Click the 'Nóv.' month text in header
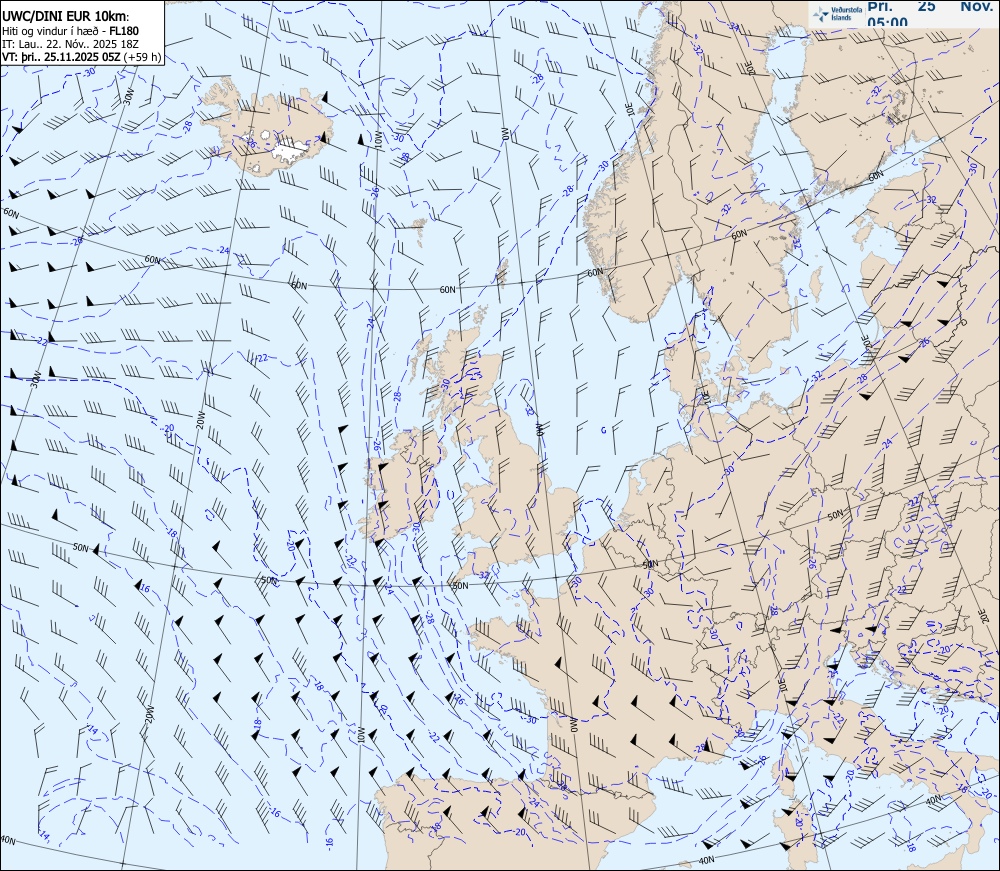The height and width of the screenshot is (871, 1000). [976, 6]
